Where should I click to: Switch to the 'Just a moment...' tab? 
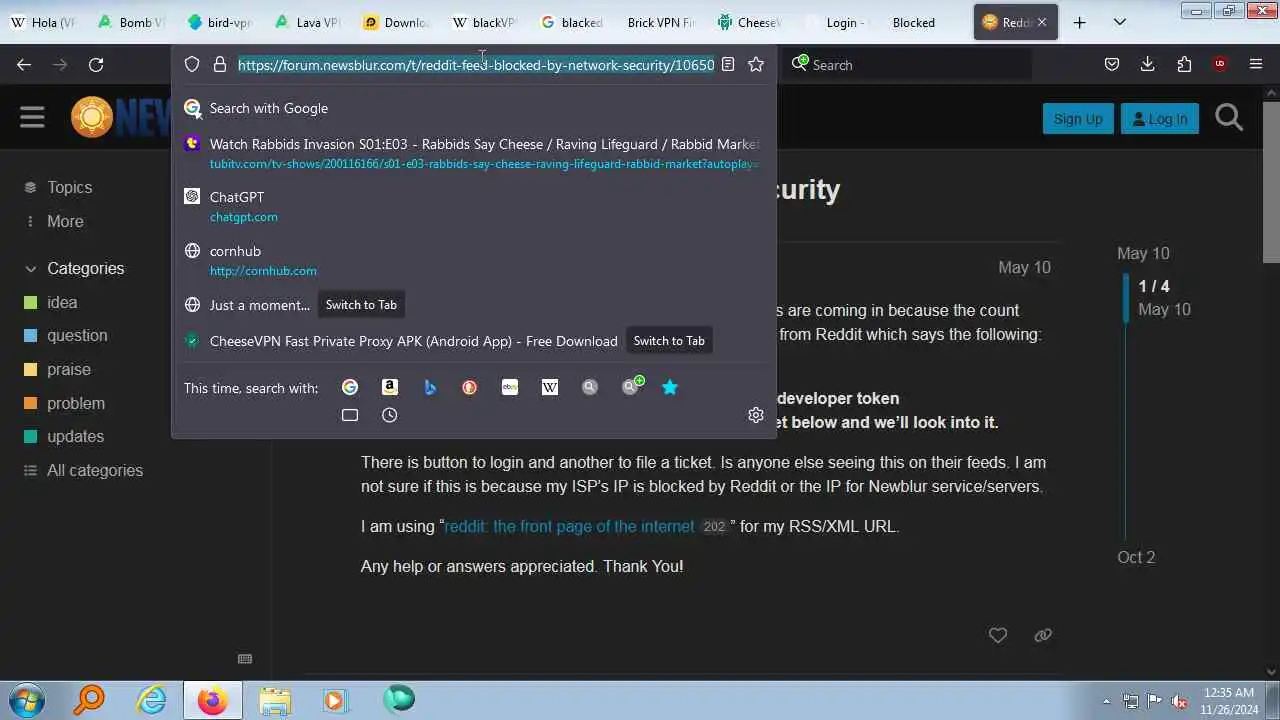coord(361,305)
